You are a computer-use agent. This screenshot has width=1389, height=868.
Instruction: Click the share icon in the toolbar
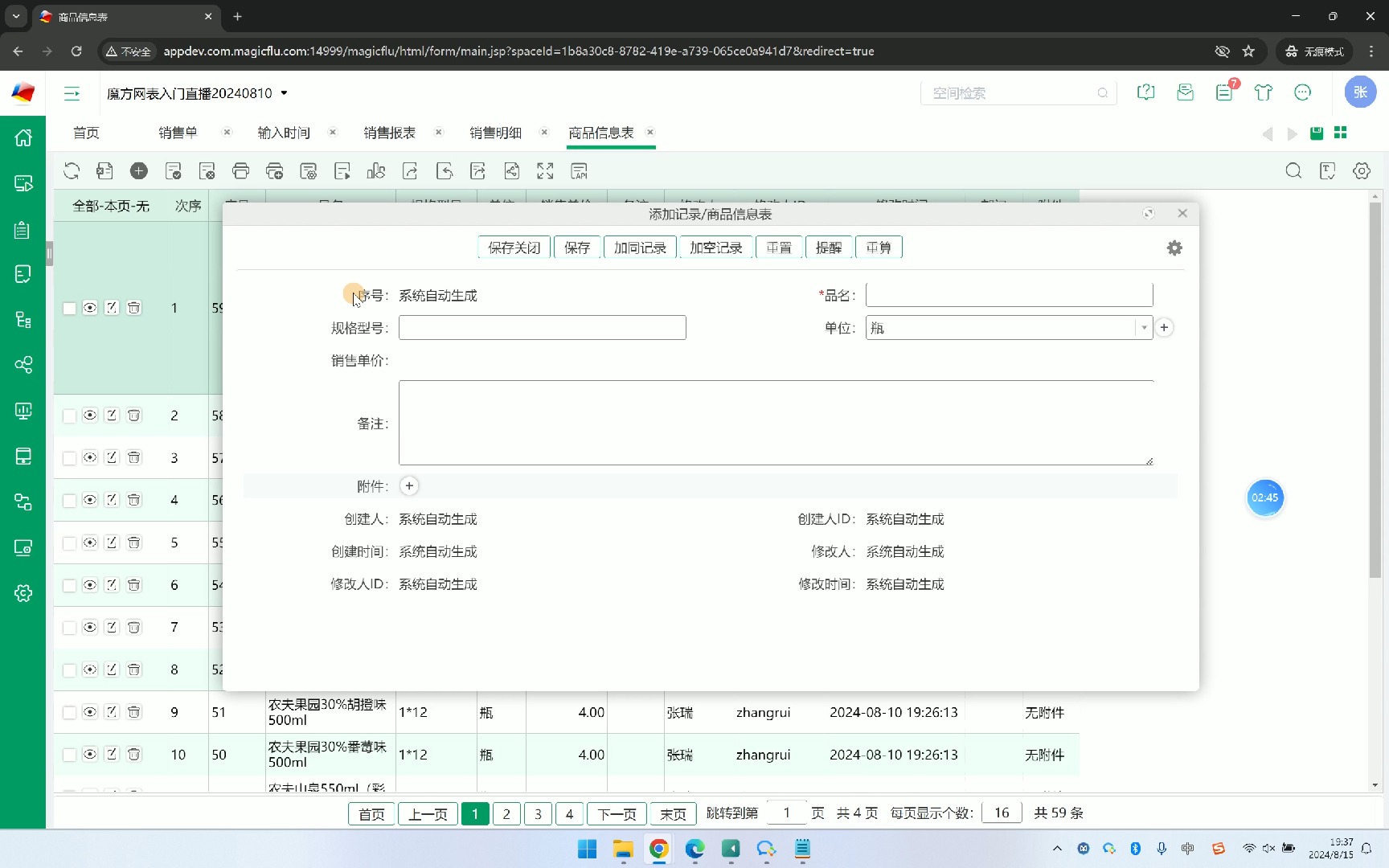511,170
